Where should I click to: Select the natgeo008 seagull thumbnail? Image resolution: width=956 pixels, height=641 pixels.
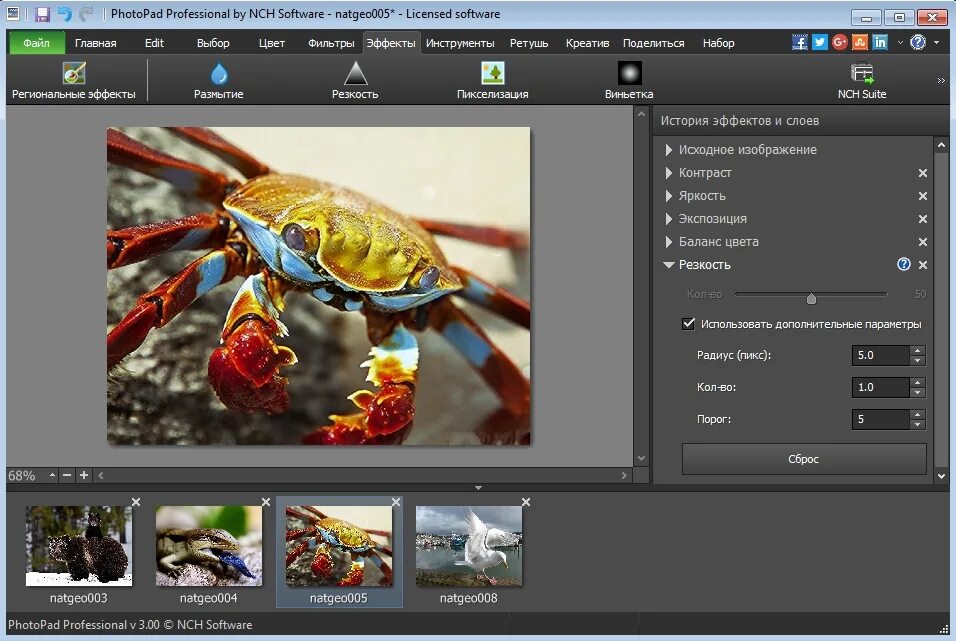469,546
